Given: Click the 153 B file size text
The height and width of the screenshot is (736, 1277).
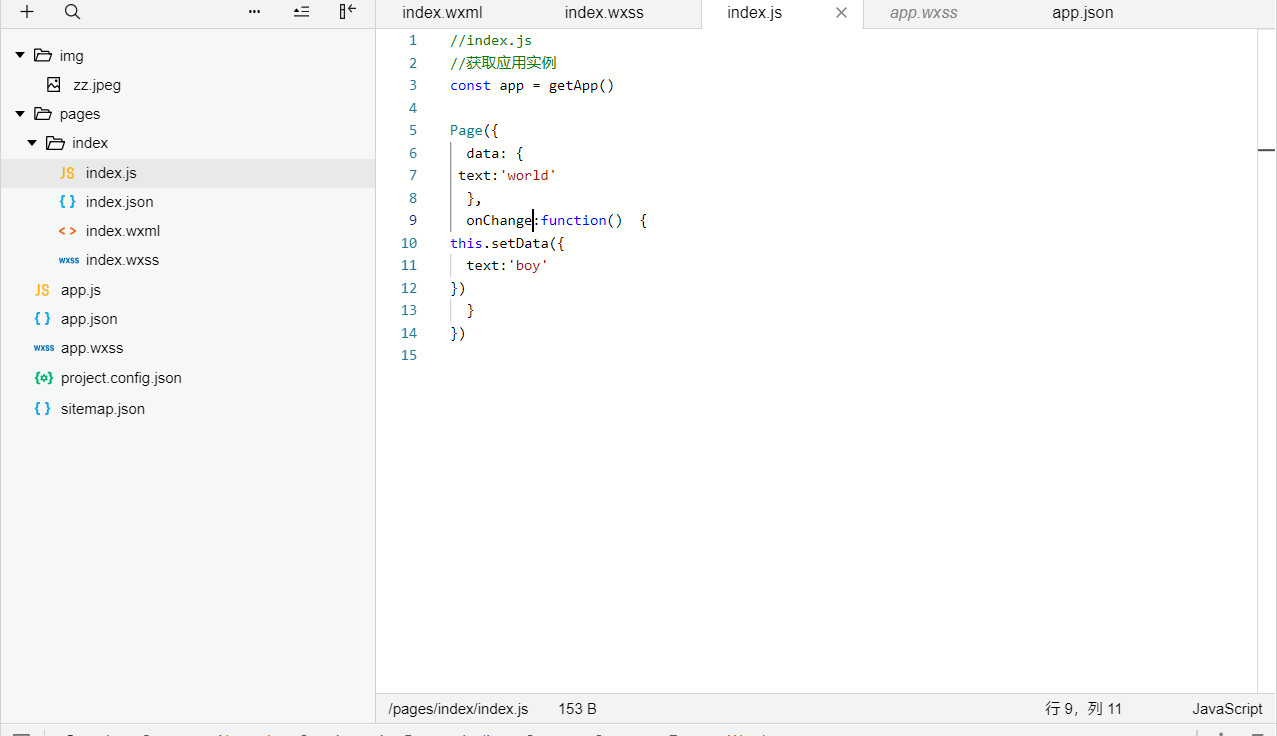Looking at the screenshot, I should 577,709.
